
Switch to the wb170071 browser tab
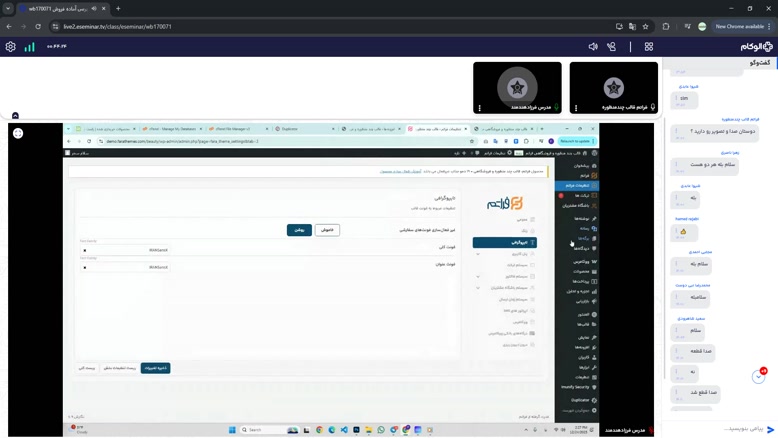[x=60, y=9]
